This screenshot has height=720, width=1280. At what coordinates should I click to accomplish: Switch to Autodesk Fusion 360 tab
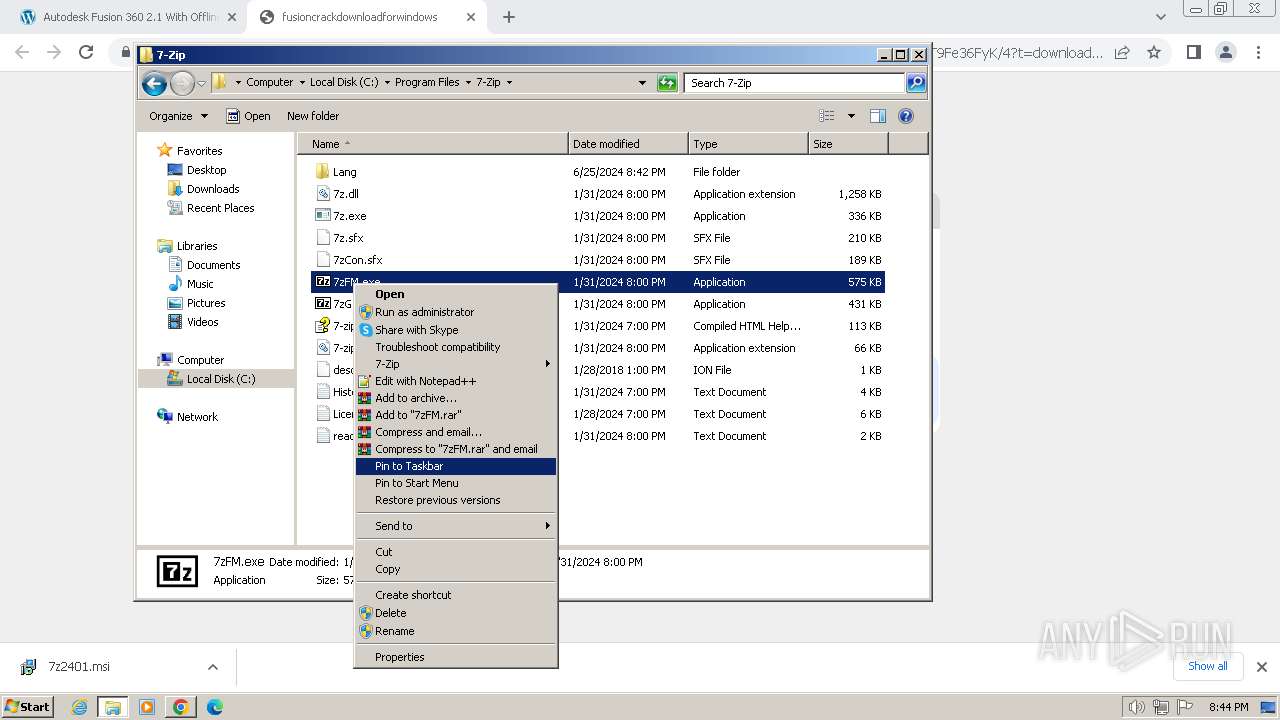tap(129, 17)
